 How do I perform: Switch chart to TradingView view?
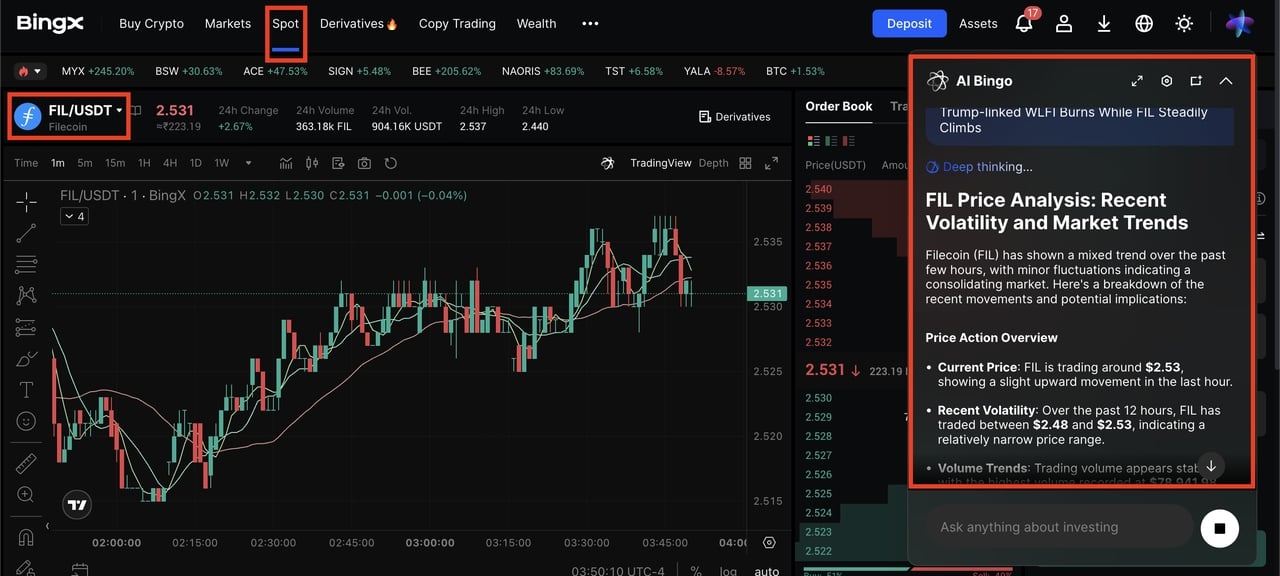pyautogui.click(x=661, y=163)
